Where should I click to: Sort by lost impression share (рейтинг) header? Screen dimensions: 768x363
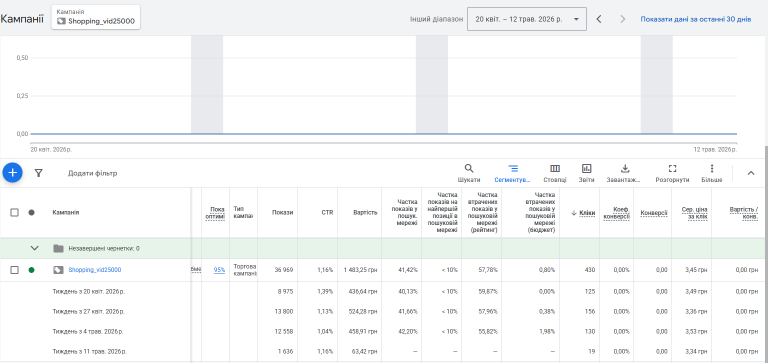tap(484, 213)
